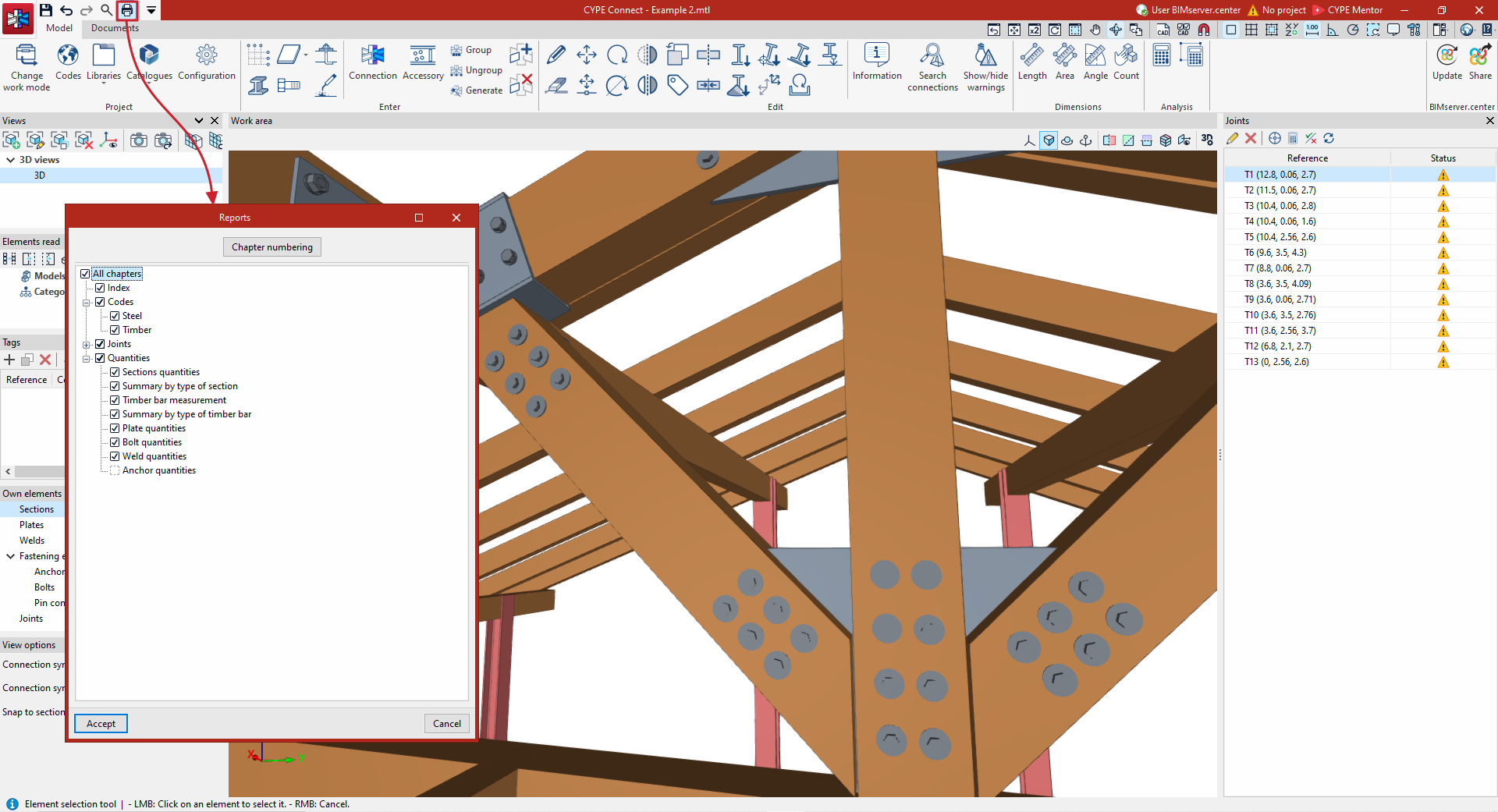Click the Chapter numbering button
1498x812 pixels.
point(272,247)
